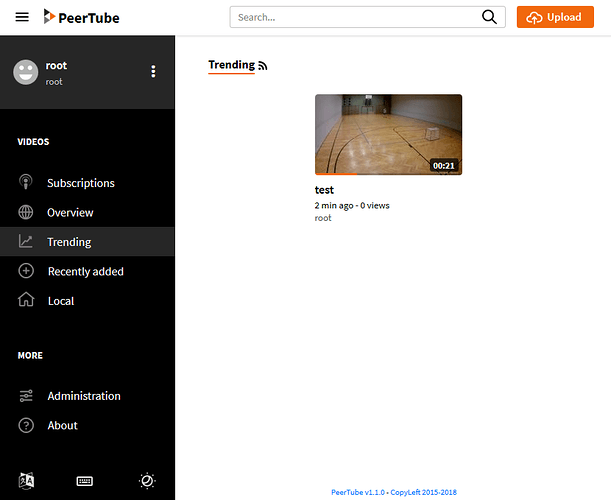The image size is (611, 500).
Task: Click the 00:21 duration badge
Action: (443, 166)
